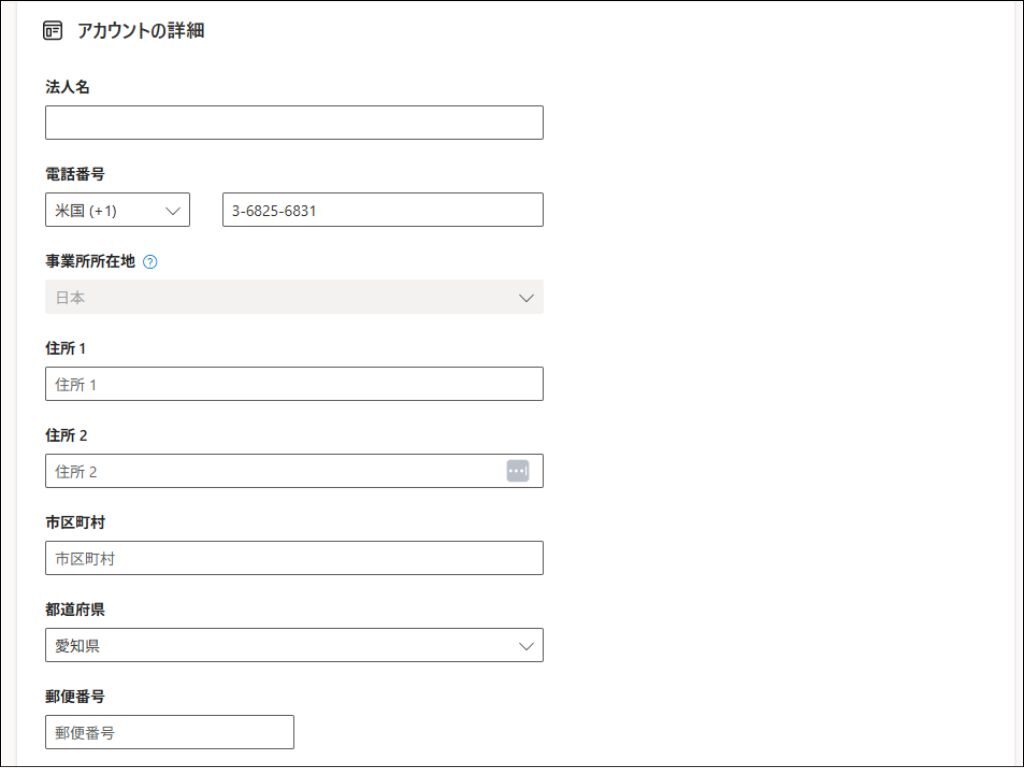The image size is (1024, 770).
Task: Click into the 住所 2 input
Action: pos(294,471)
